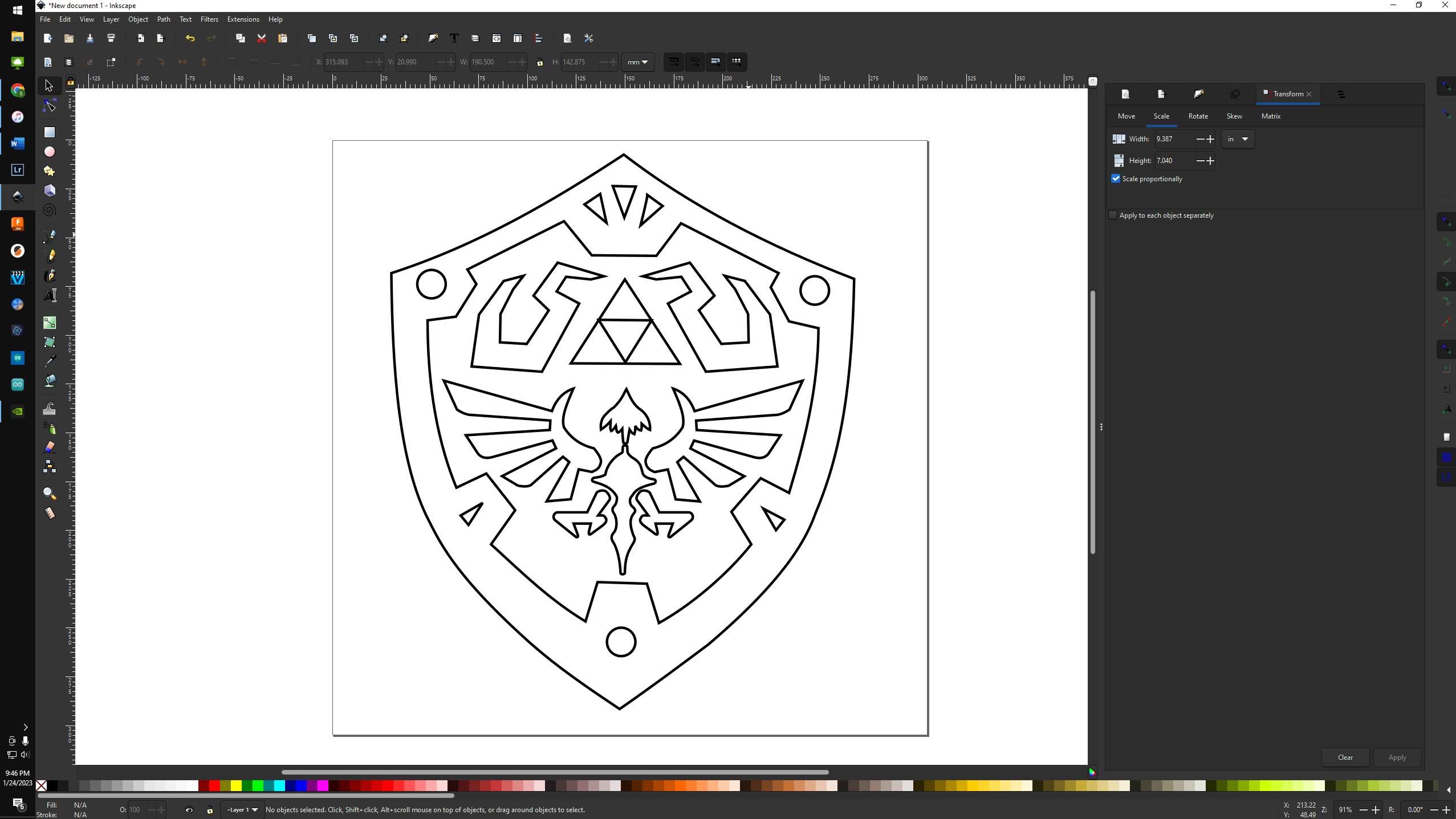This screenshot has width=1456, height=819.
Task: Enable Apply to each object separately
Action: [x=1112, y=215]
